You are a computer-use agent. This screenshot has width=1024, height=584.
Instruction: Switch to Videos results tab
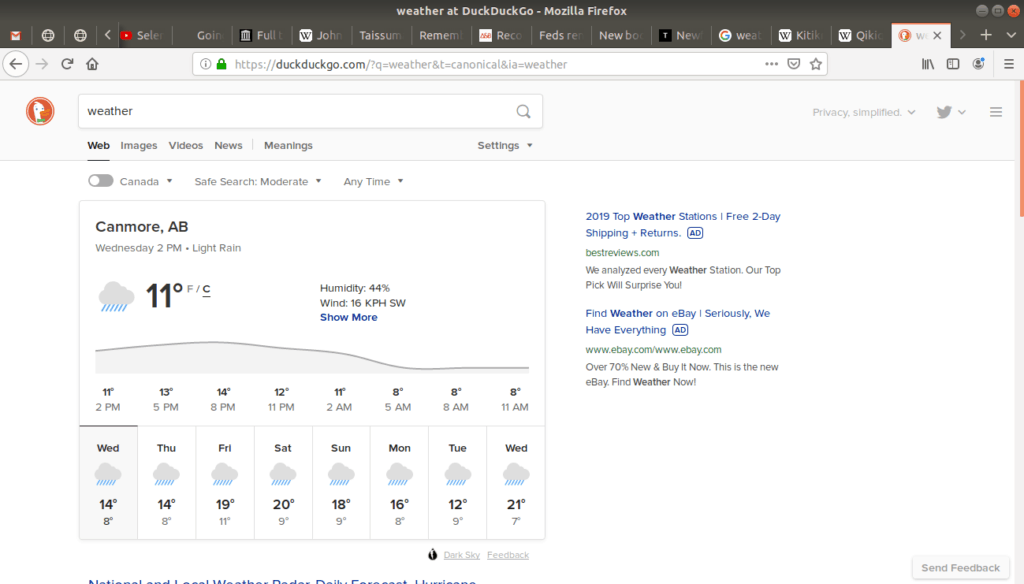point(185,146)
